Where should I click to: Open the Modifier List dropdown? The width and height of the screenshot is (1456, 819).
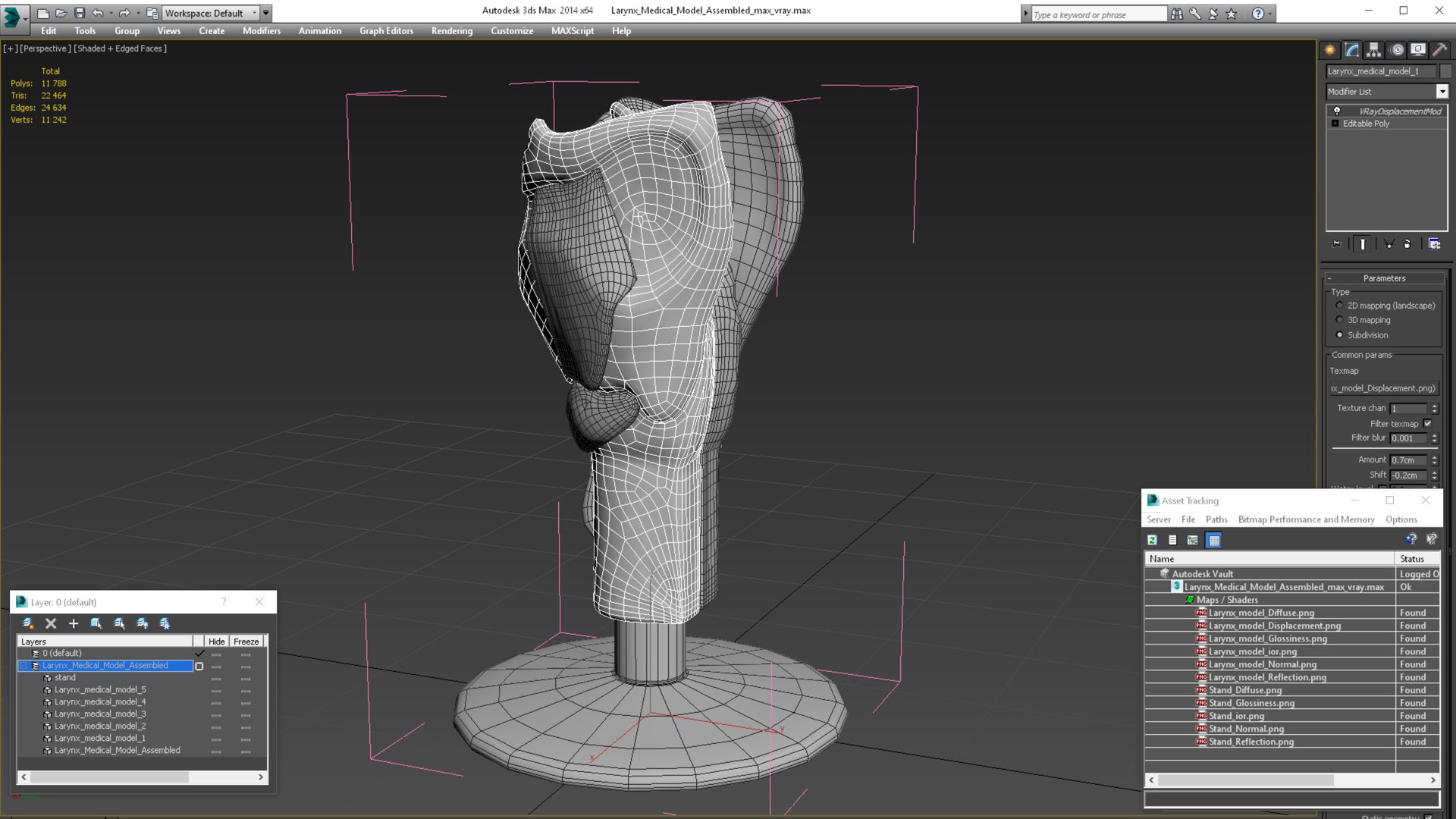[x=1442, y=92]
